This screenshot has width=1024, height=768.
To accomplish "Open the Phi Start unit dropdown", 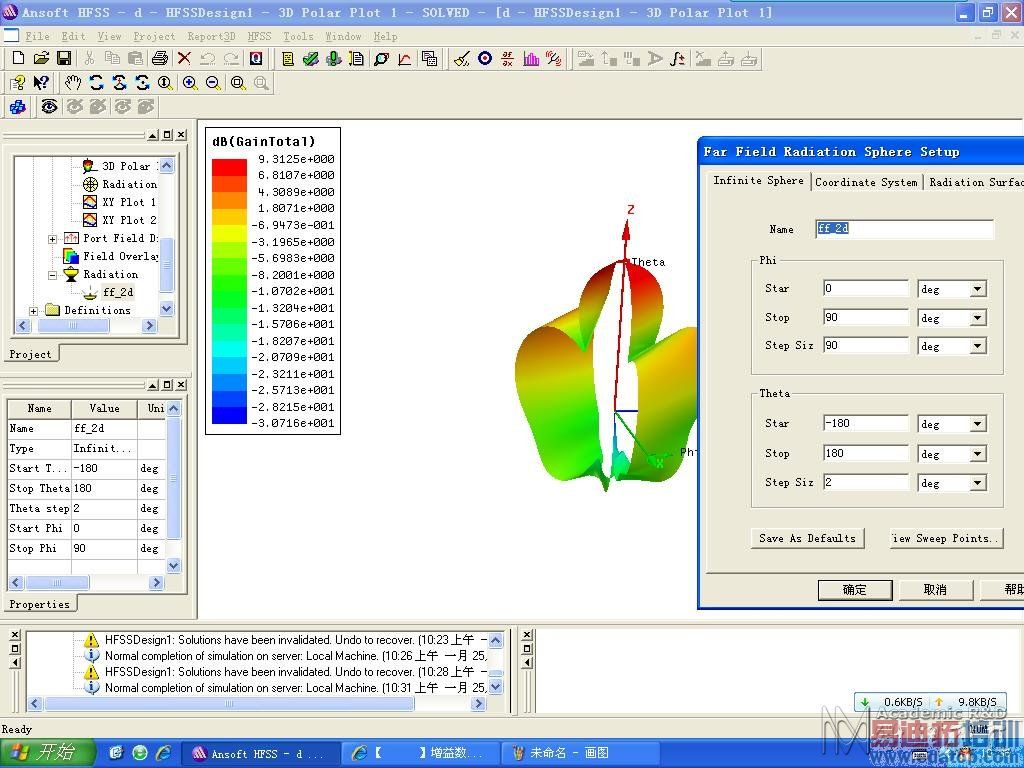I will [976, 289].
